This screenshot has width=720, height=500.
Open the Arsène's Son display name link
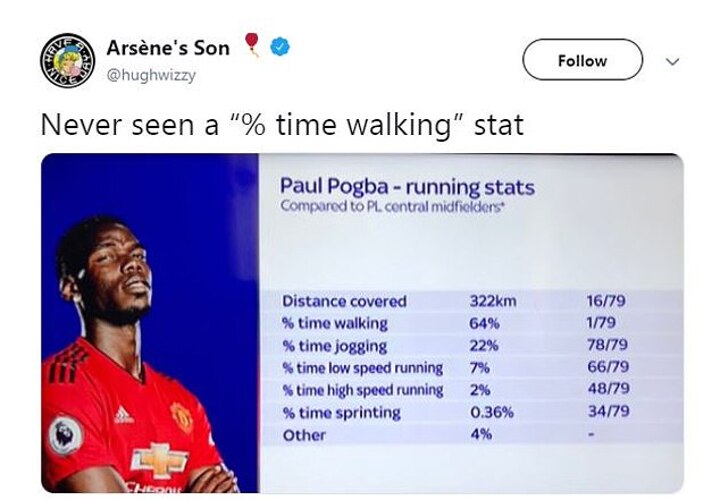168,48
